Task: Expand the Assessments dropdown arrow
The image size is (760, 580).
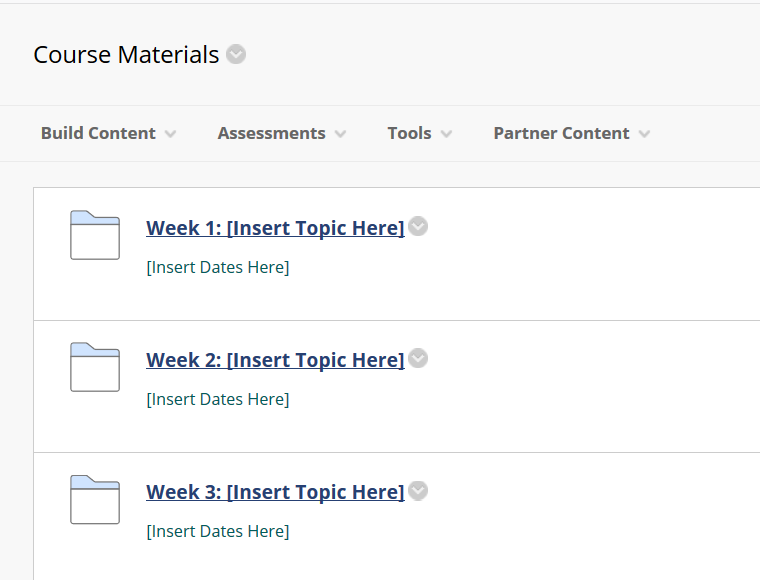Action: (340, 134)
